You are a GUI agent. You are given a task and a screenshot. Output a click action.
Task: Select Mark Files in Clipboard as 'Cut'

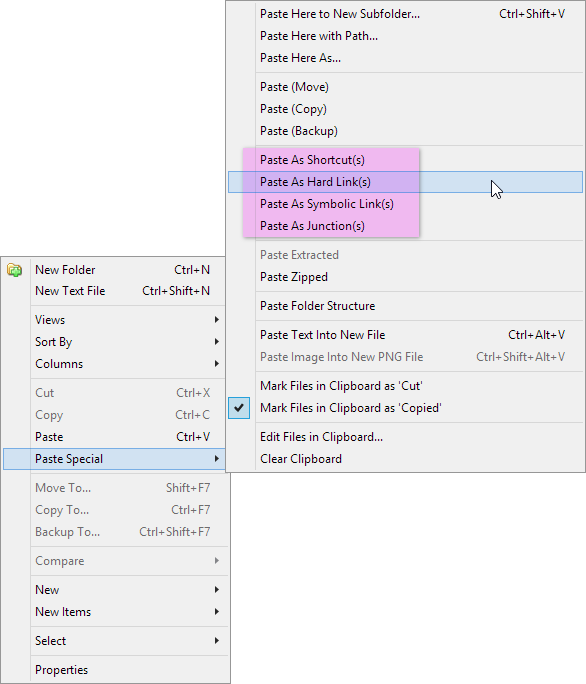(x=405, y=386)
